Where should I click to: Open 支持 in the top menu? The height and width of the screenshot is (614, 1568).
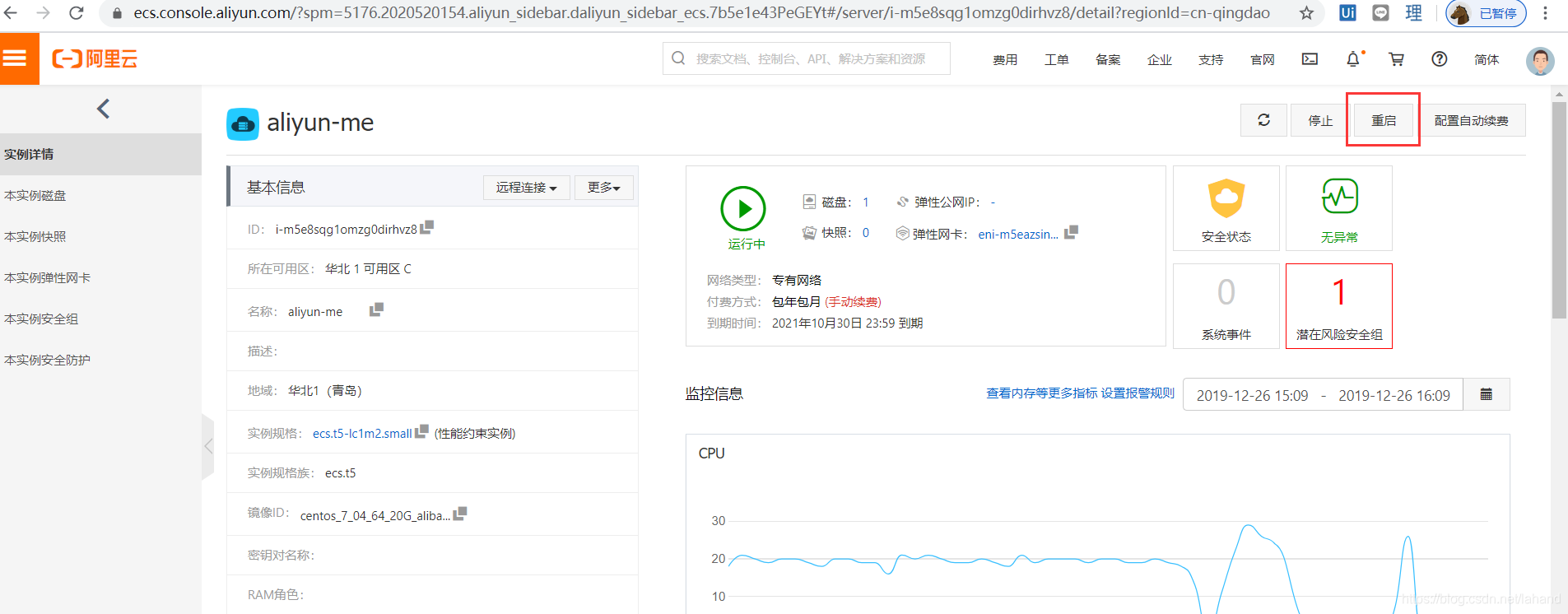tap(1211, 59)
